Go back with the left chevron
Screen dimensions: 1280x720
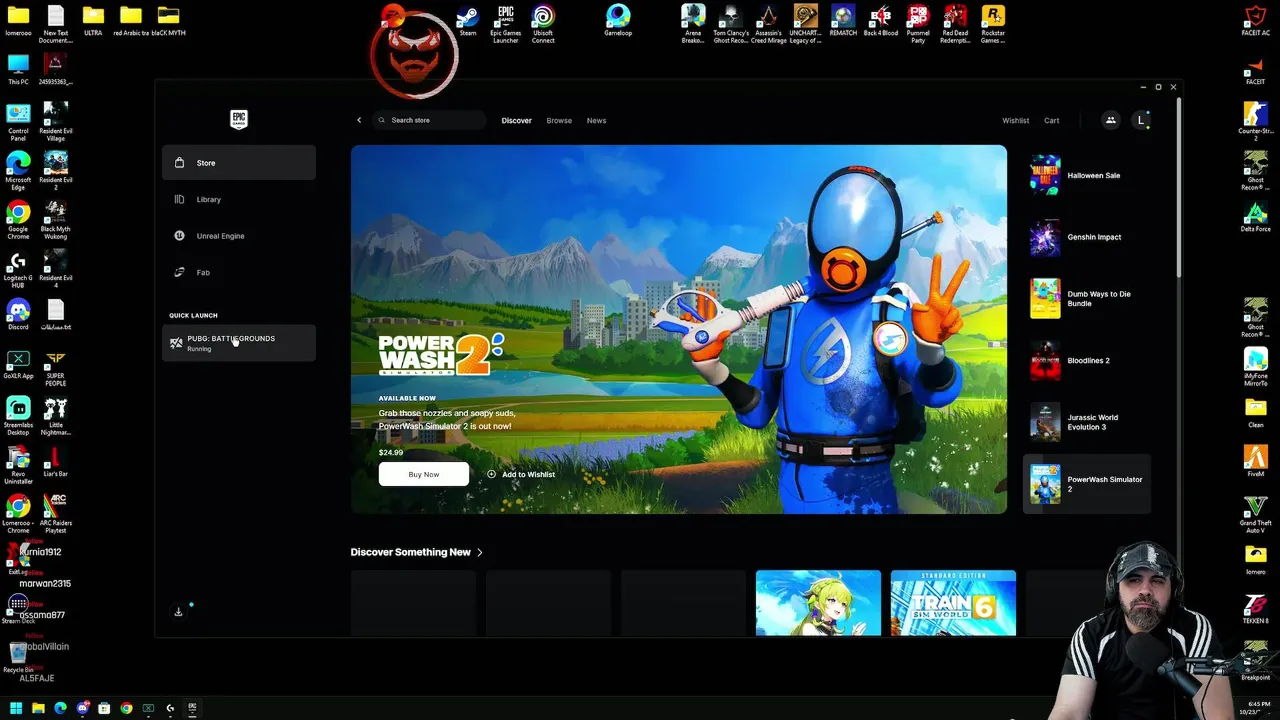(x=359, y=120)
